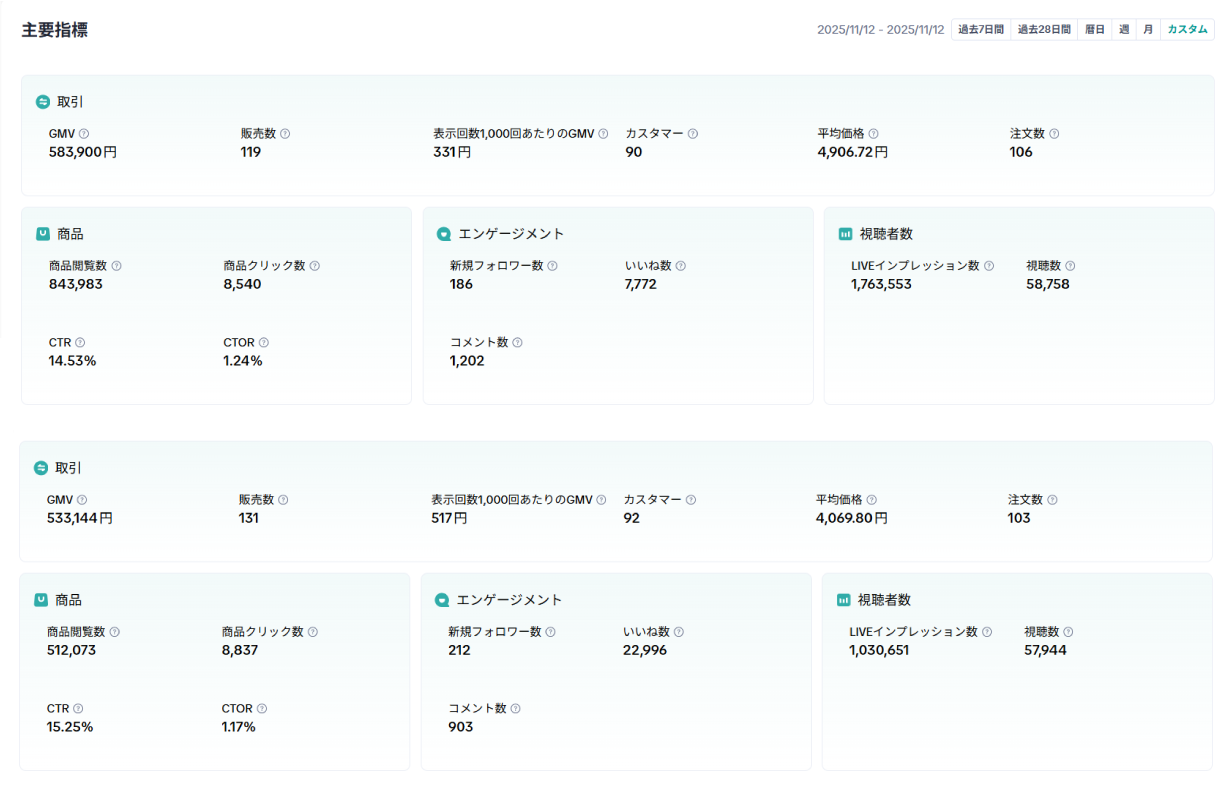Click help icon beside LIVEインプレッション数 above 1,030,651
The height and width of the screenshot is (804, 1228).
(x=987, y=632)
